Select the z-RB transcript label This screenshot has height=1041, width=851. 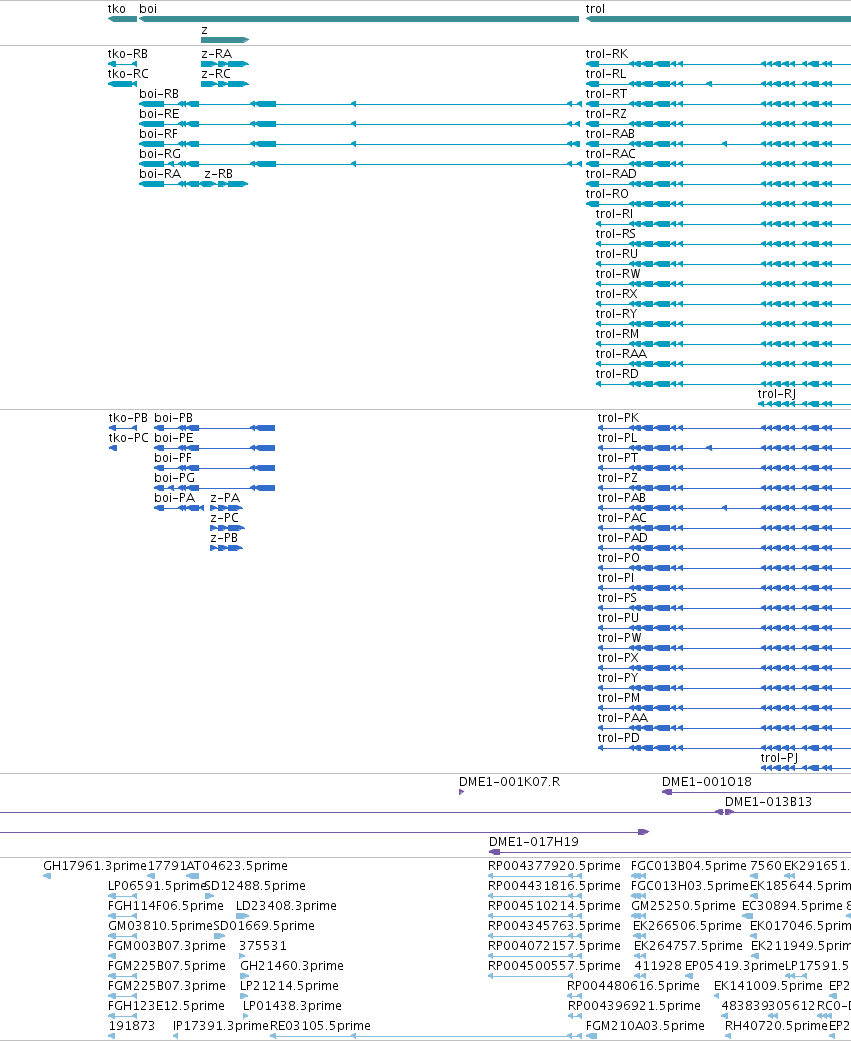point(218,174)
